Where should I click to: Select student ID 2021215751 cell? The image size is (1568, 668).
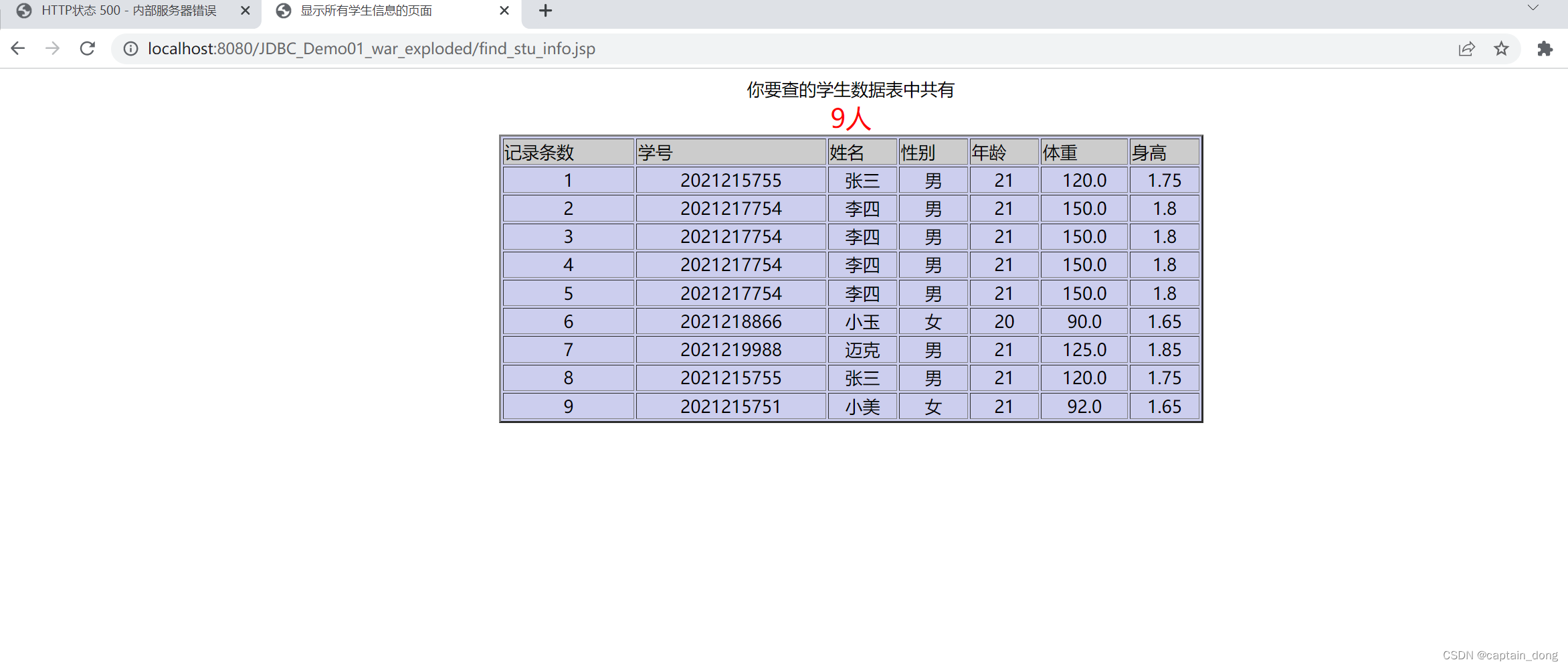coord(730,406)
